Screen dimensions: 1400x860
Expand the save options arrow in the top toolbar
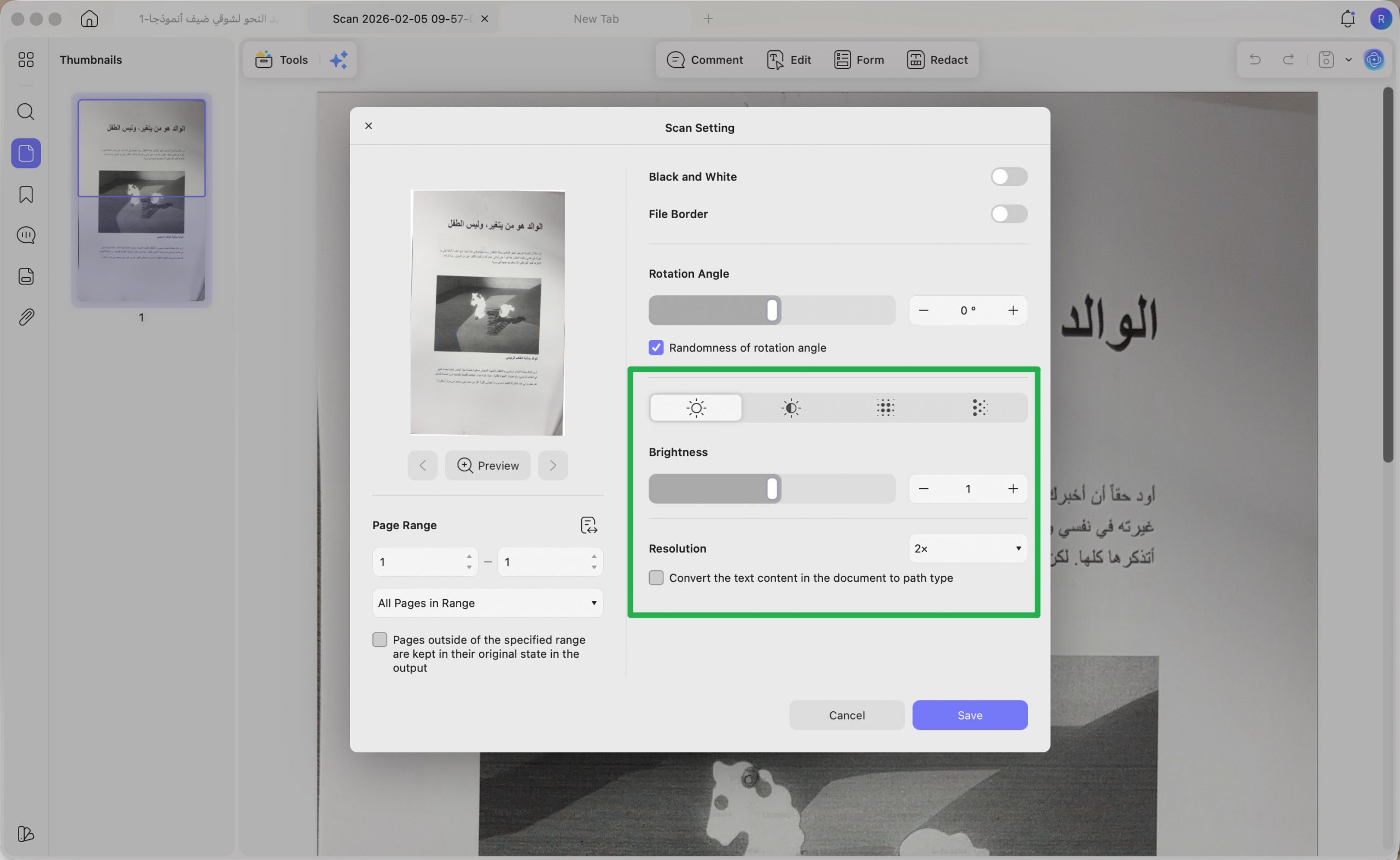pos(1348,60)
